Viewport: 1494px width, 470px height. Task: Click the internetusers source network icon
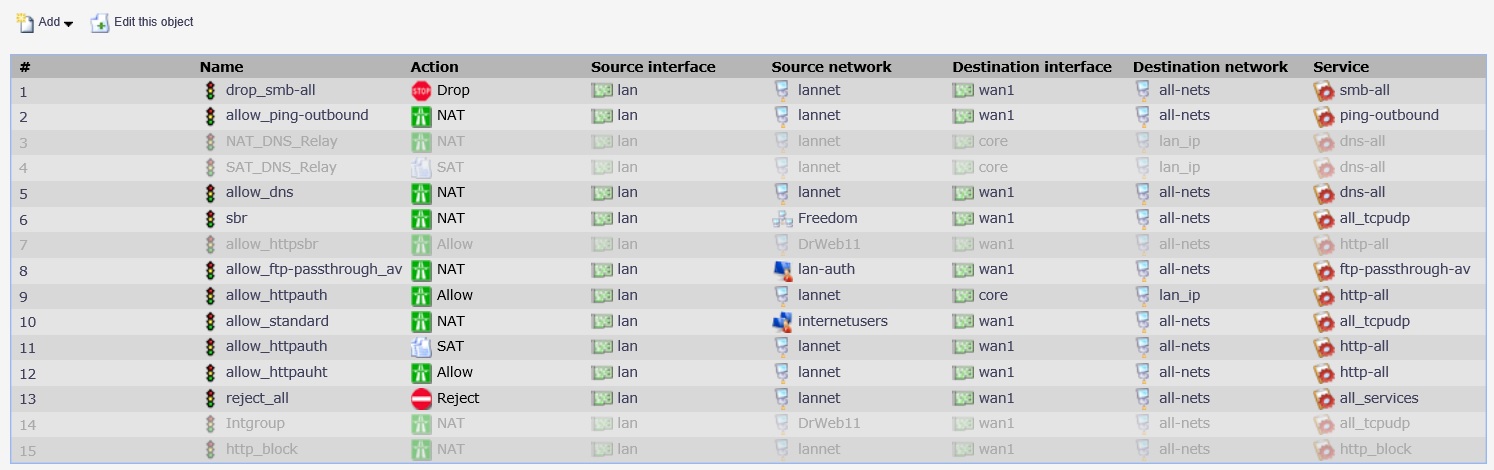(x=782, y=321)
